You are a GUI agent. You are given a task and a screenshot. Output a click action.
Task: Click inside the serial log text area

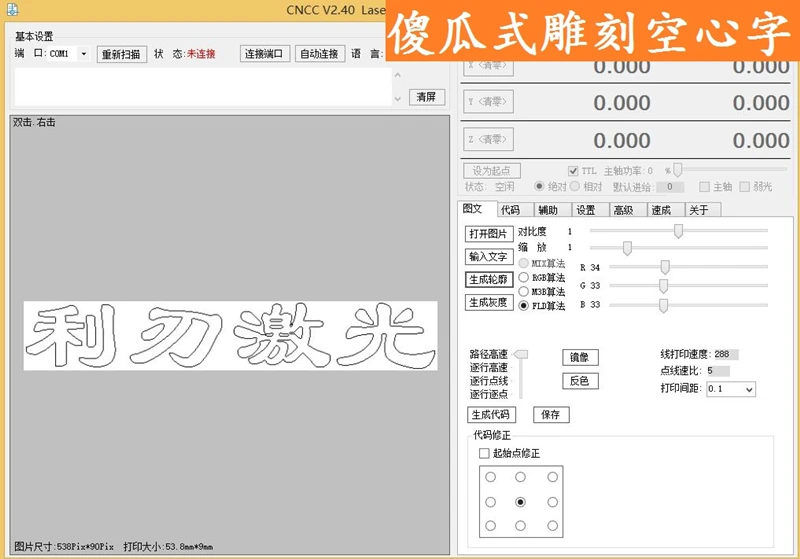tap(203, 87)
